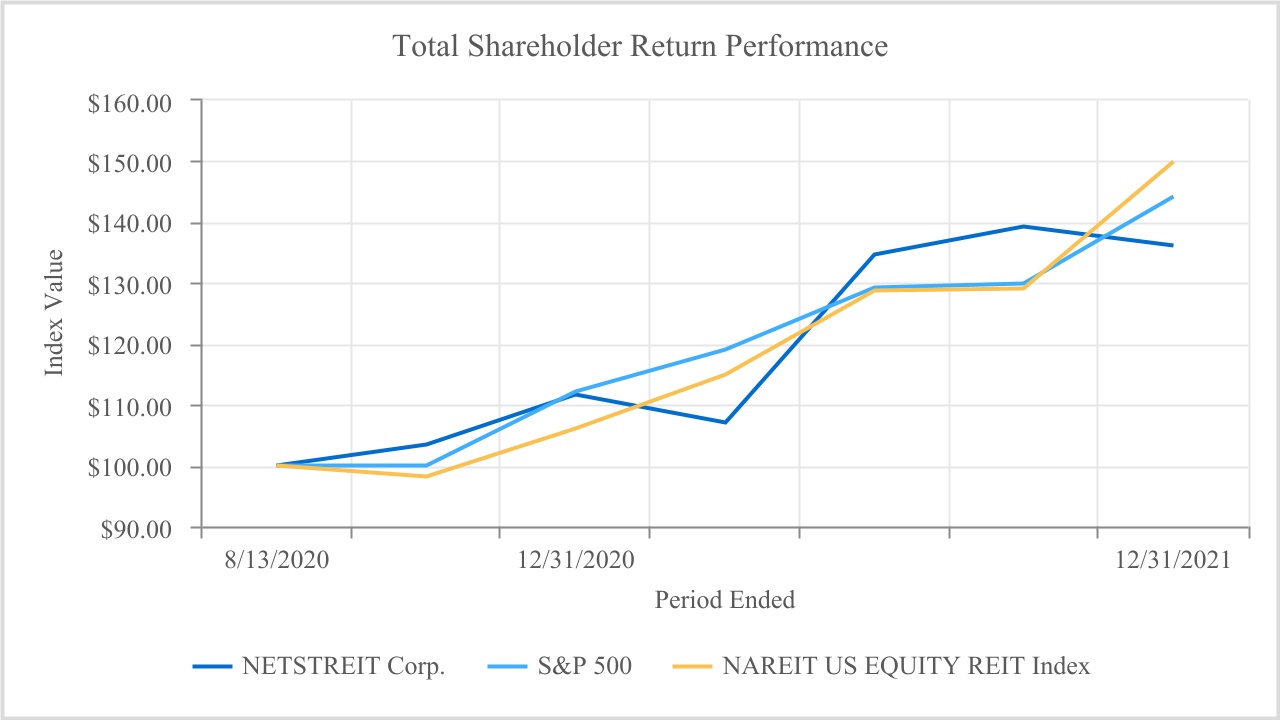The width and height of the screenshot is (1280, 720).
Task: Select the NETSTREIT Corp. legend label
Action: pos(342,667)
